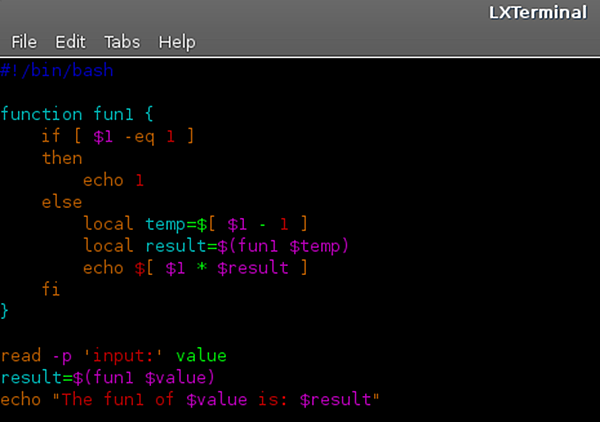Click the "echo $[ $1 * $result ]" line
The height and width of the screenshot is (422, 600).
[x=195, y=268]
